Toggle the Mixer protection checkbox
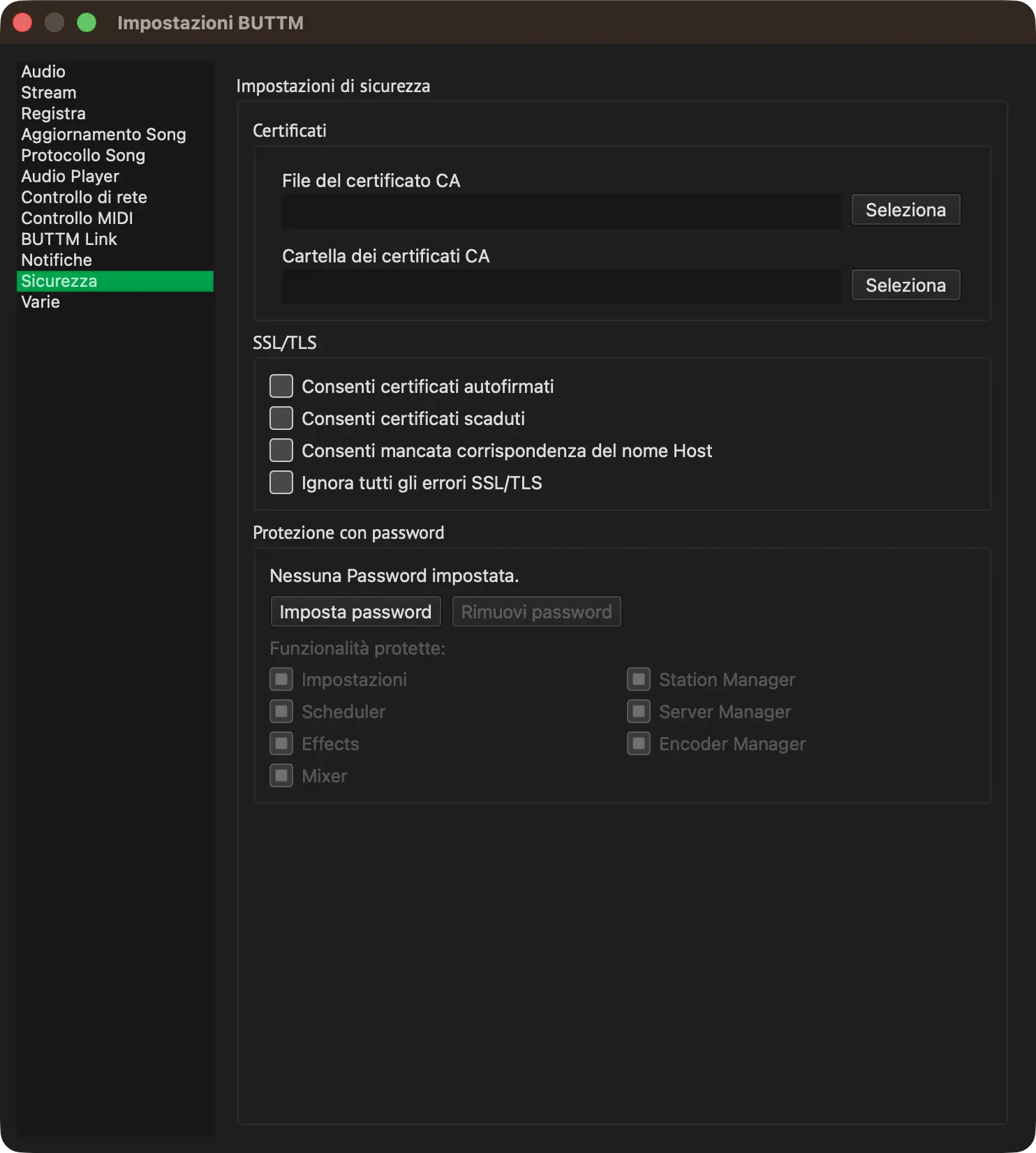 pyautogui.click(x=281, y=775)
